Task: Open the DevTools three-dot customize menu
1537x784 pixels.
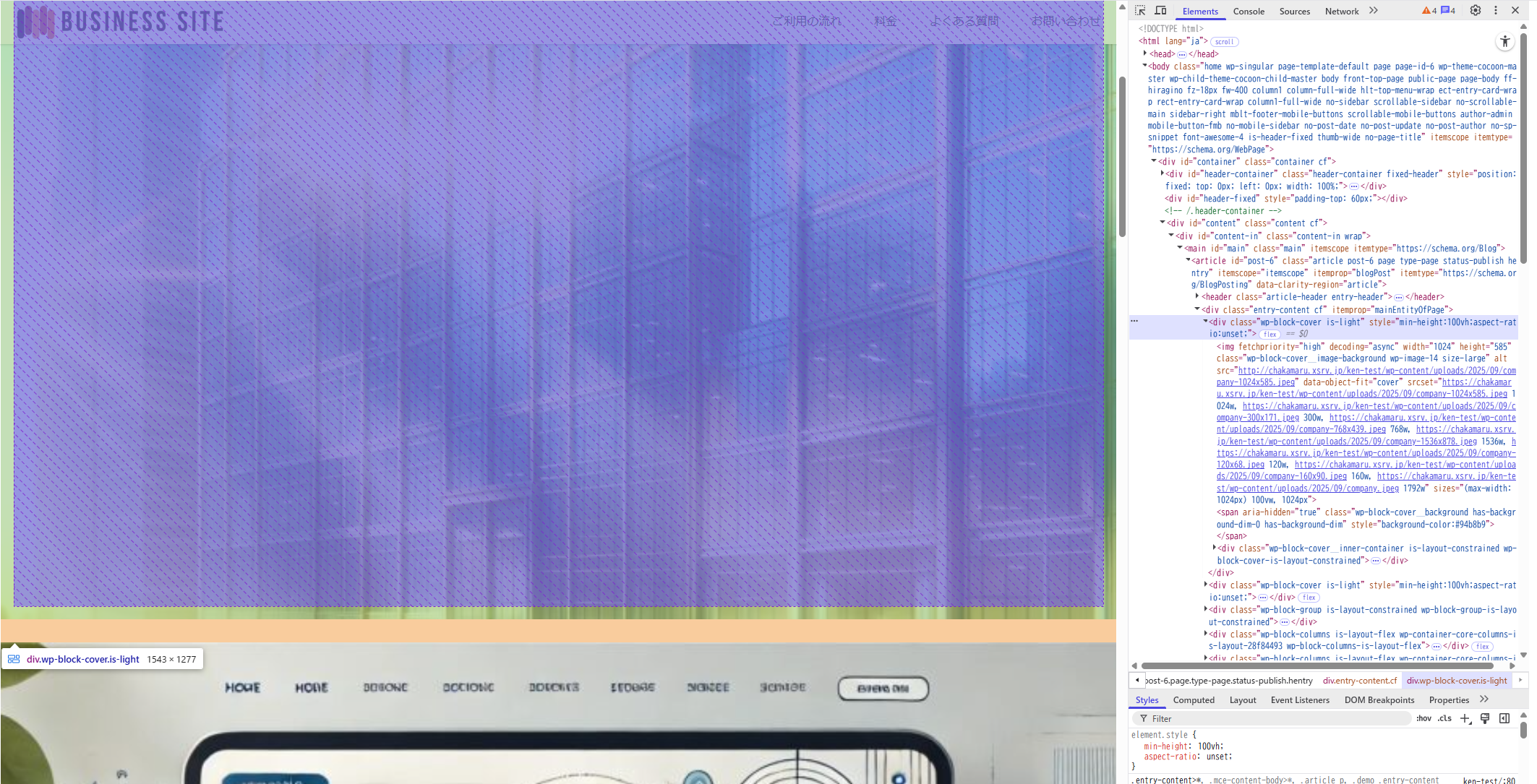Action: [1496, 11]
